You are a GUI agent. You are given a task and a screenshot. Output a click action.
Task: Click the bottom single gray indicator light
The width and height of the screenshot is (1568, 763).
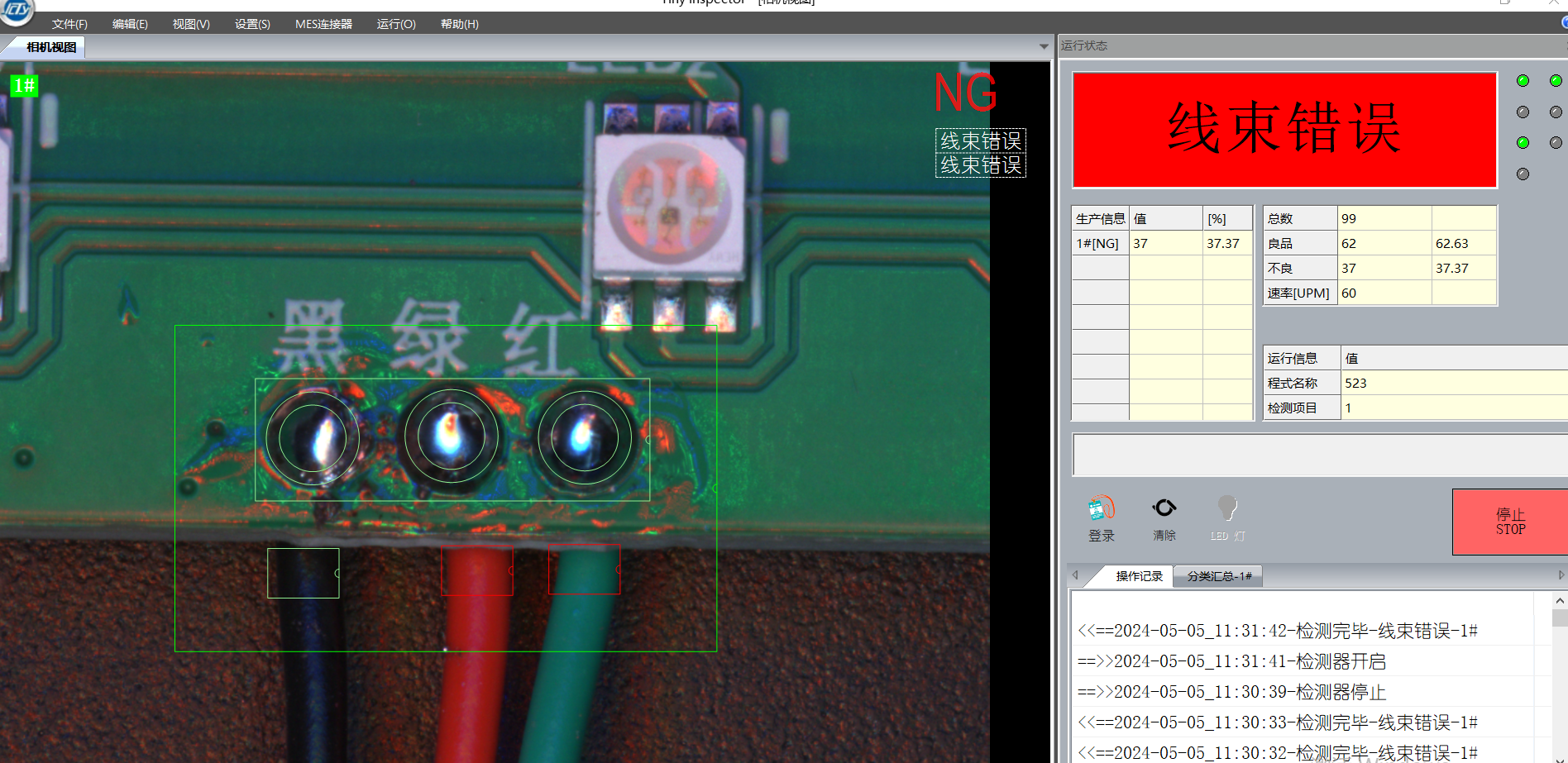[1523, 174]
